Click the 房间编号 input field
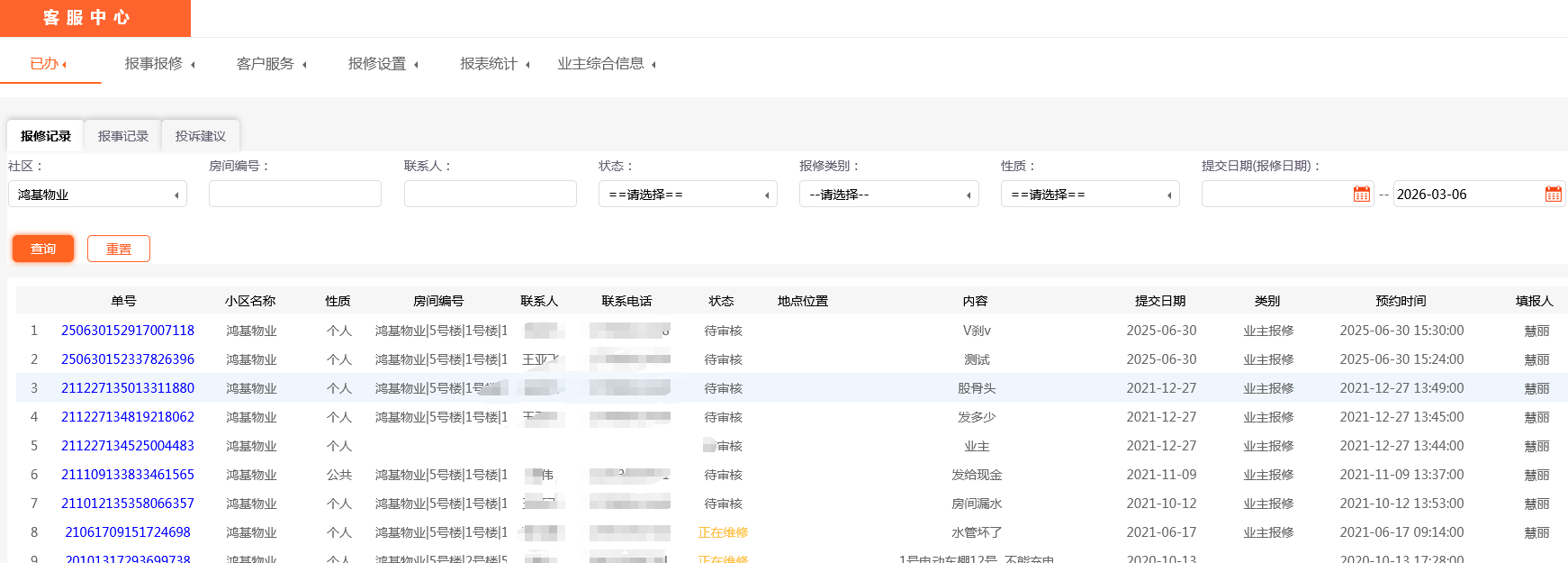 (x=295, y=194)
